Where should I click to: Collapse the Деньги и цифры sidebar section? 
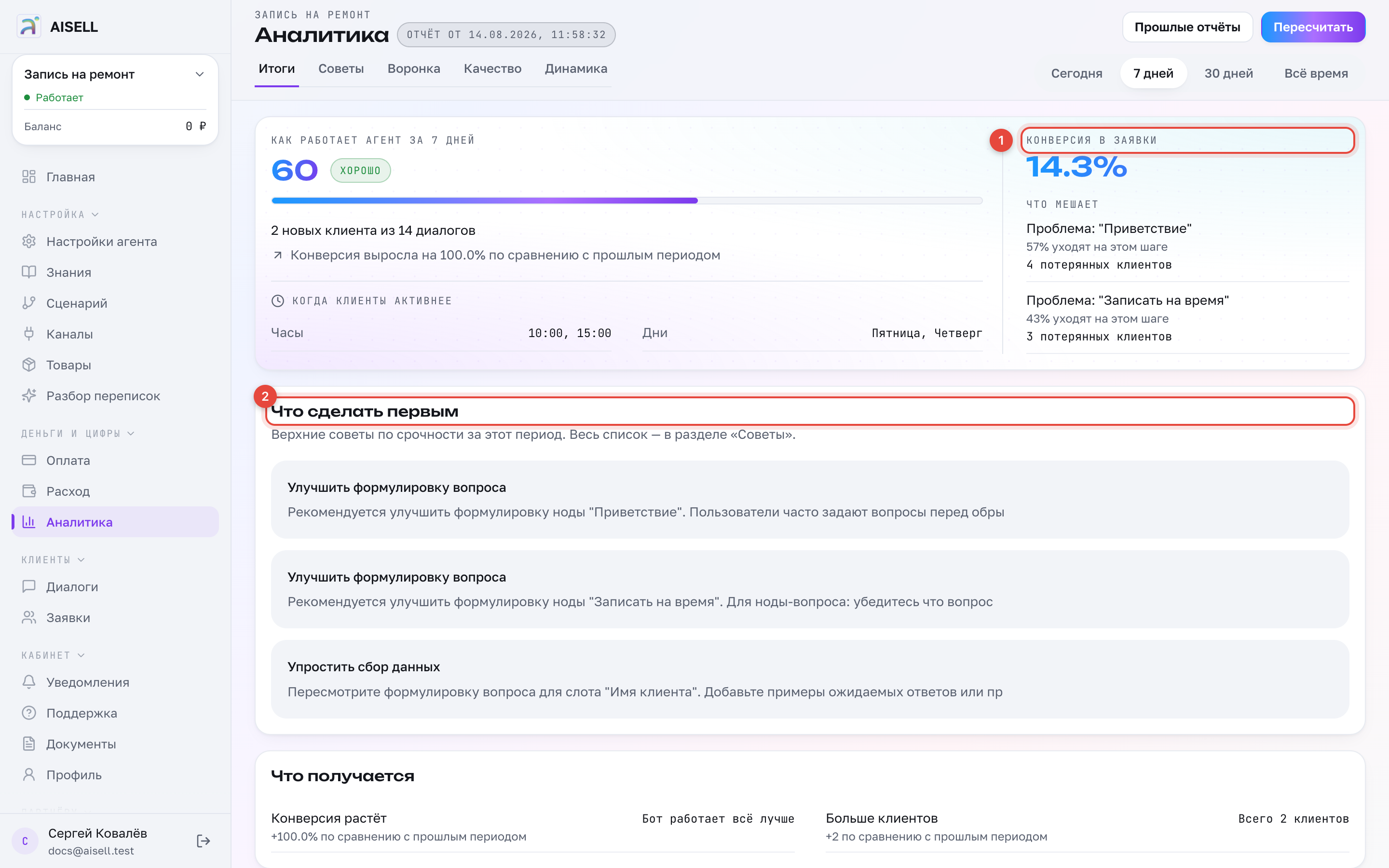(78, 434)
